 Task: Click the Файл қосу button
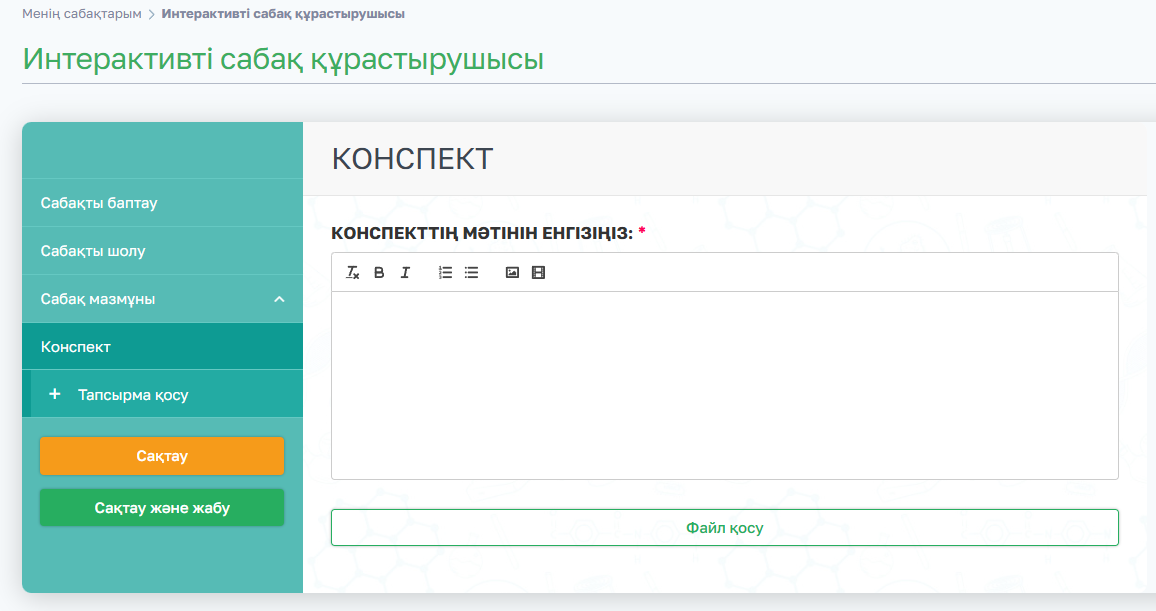tap(724, 528)
